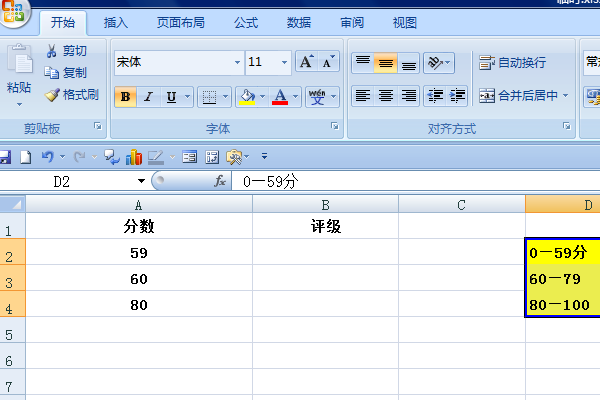Open font size dropdown 11

[x=284, y=62]
